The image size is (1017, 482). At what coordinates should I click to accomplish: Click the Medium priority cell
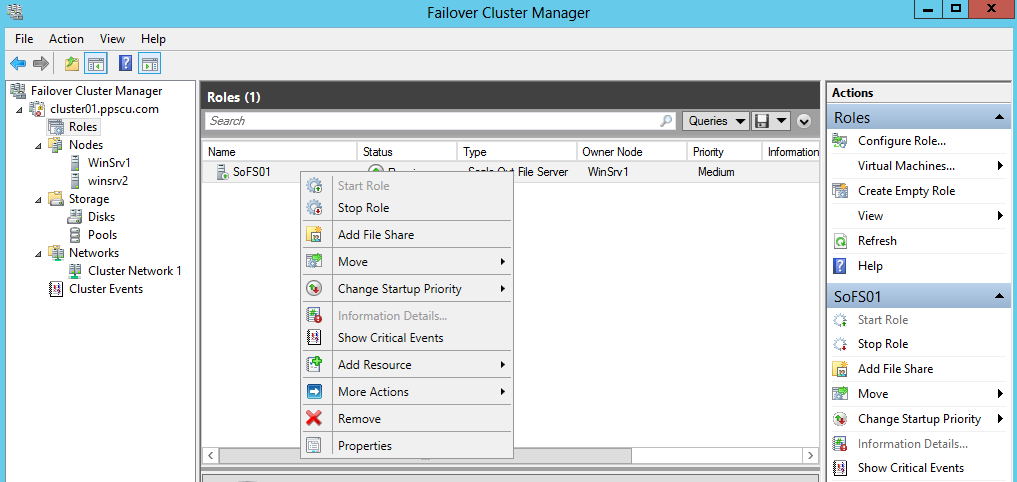tap(716, 172)
